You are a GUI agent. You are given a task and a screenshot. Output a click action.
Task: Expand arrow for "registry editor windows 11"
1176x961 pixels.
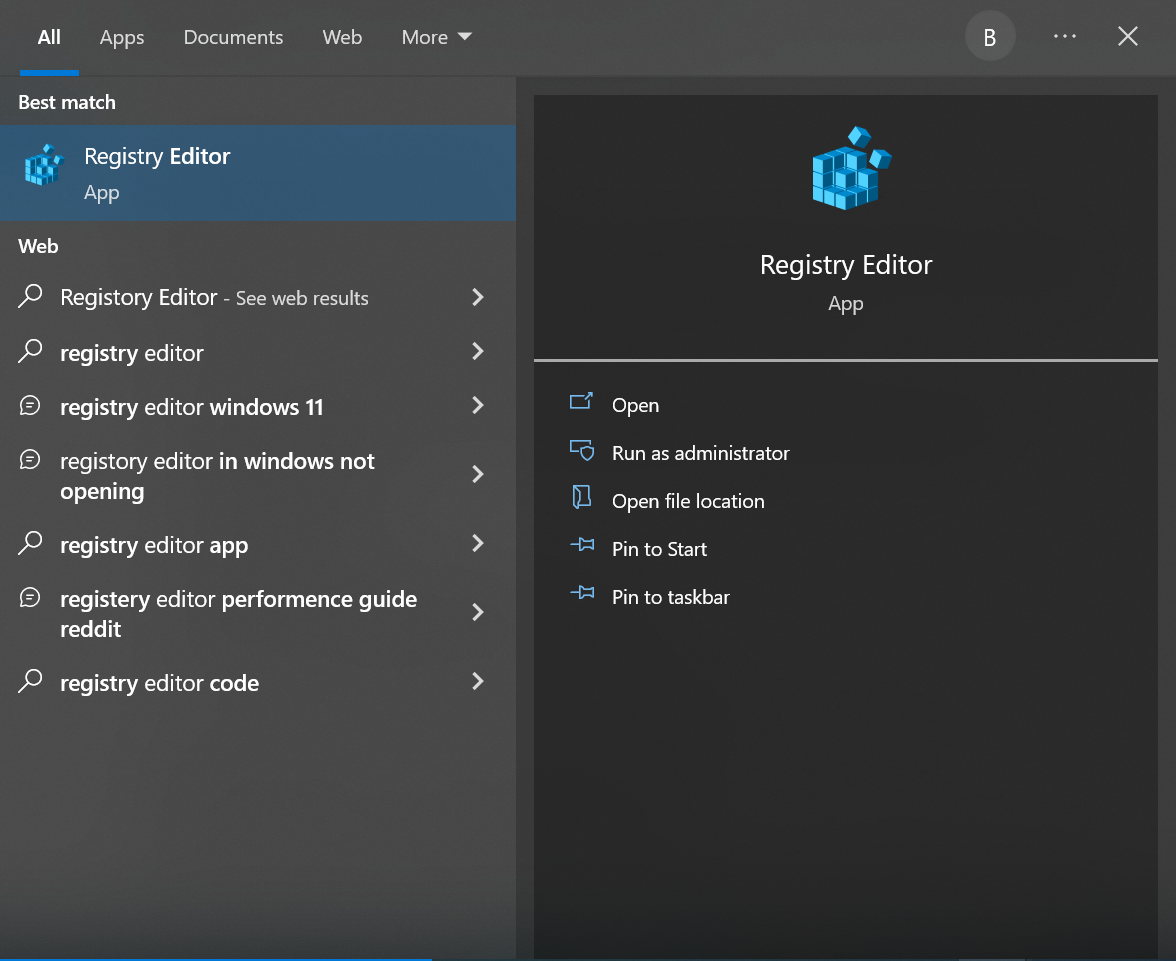click(478, 406)
